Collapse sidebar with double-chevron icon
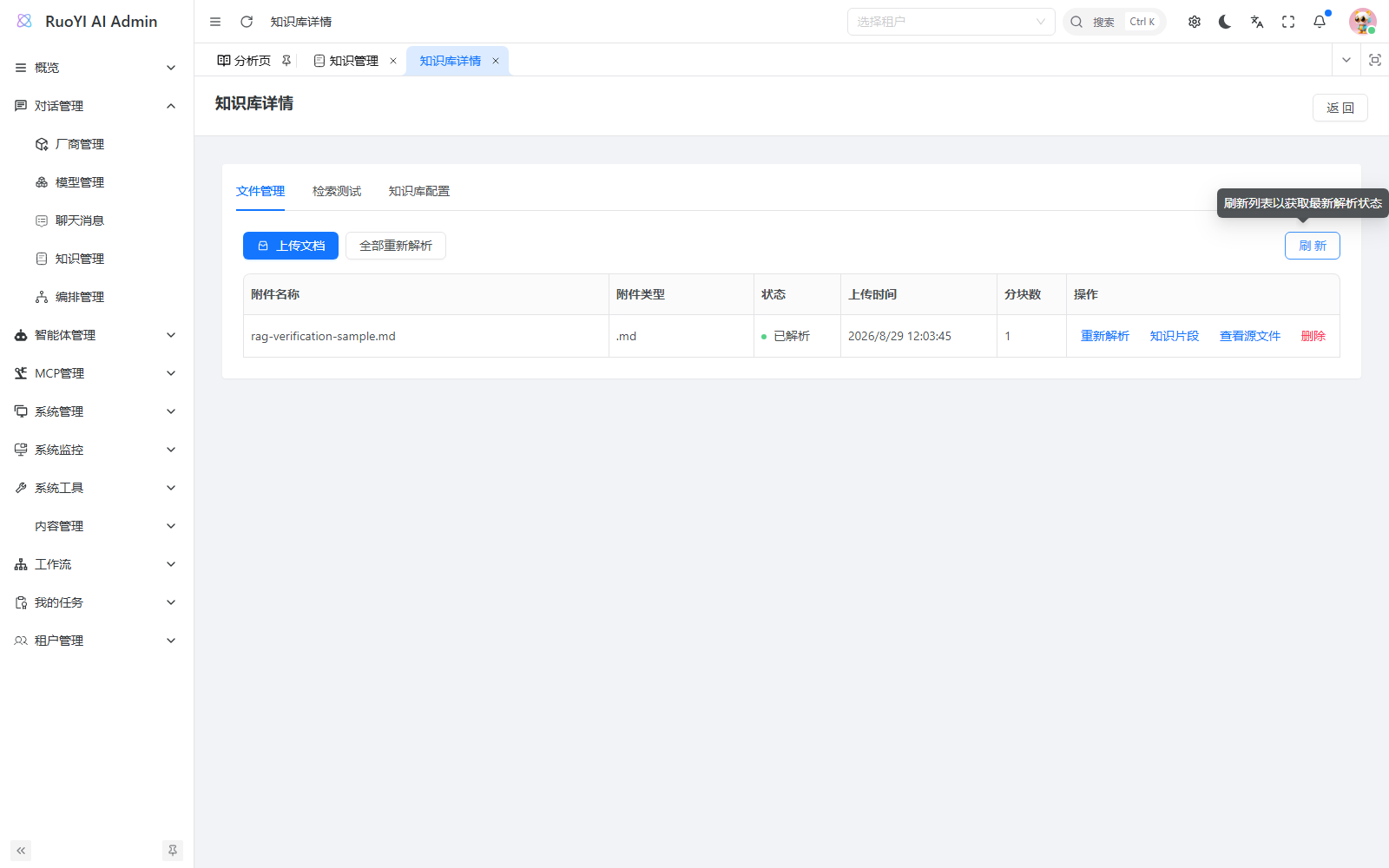Viewport: 1389px width, 868px height. tap(21, 851)
